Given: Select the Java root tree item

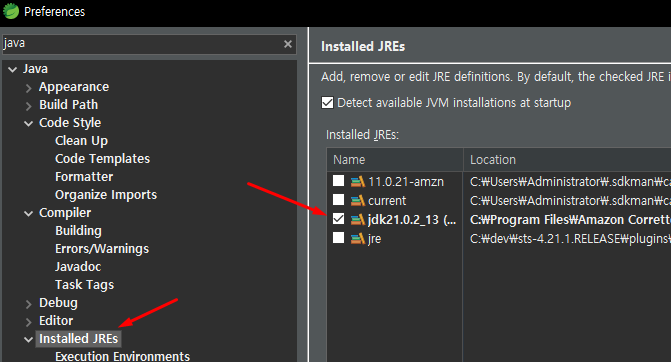Looking at the screenshot, I should coord(35,68).
